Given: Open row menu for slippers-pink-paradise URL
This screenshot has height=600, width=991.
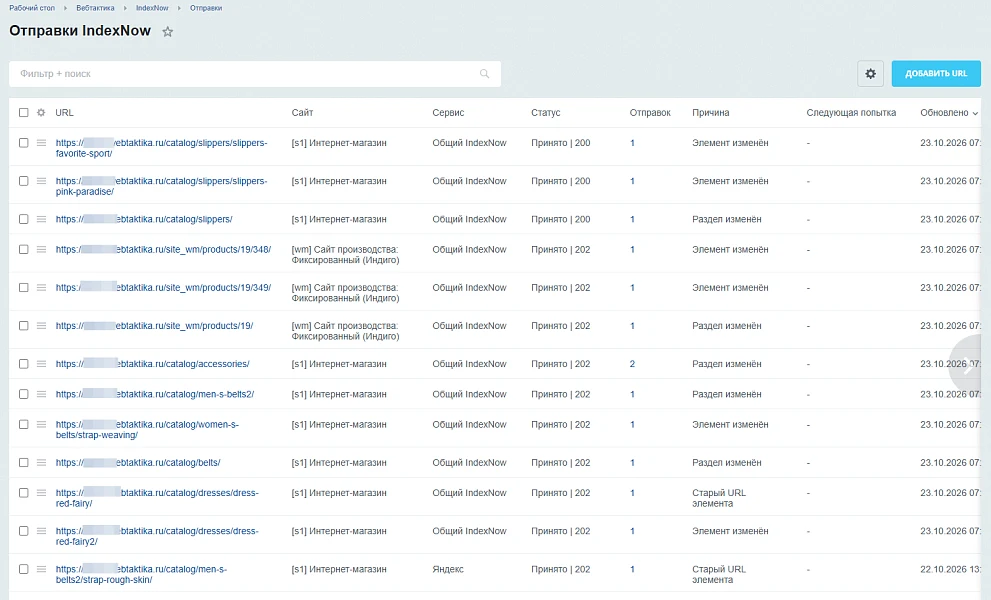Looking at the screenshot, I should [x=41, y=181].
